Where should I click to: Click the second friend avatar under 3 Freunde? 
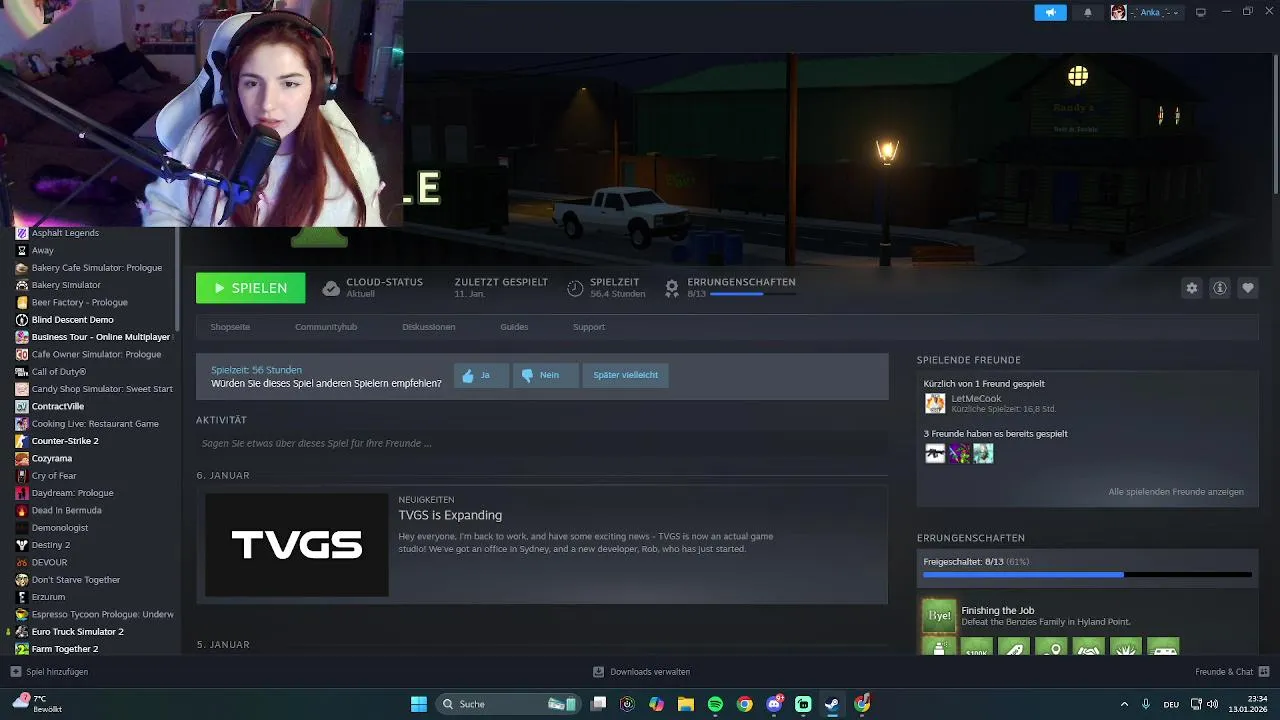click(959, 454)
